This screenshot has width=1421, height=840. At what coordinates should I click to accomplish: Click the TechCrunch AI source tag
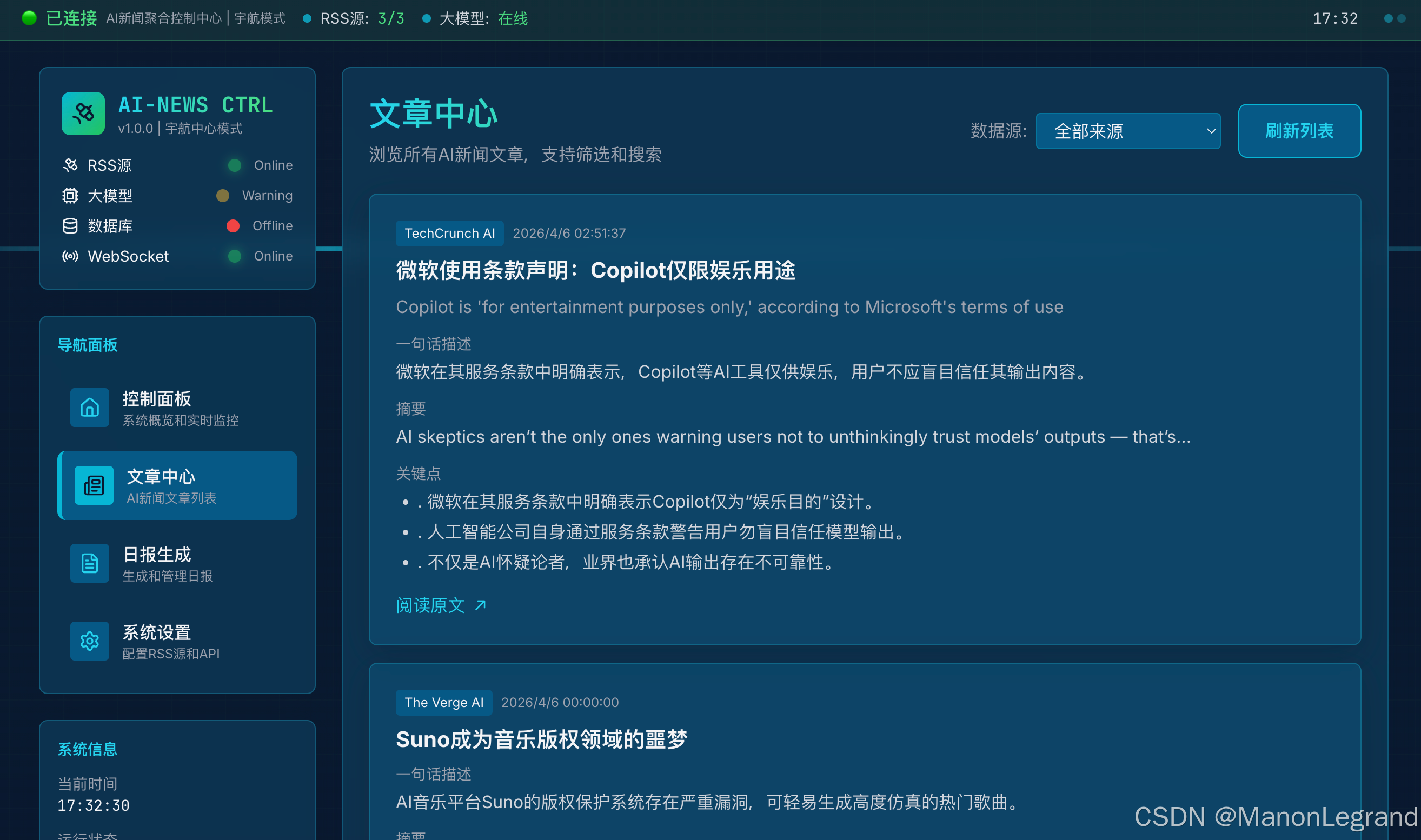pyautogui.click(x=449, y=233)
